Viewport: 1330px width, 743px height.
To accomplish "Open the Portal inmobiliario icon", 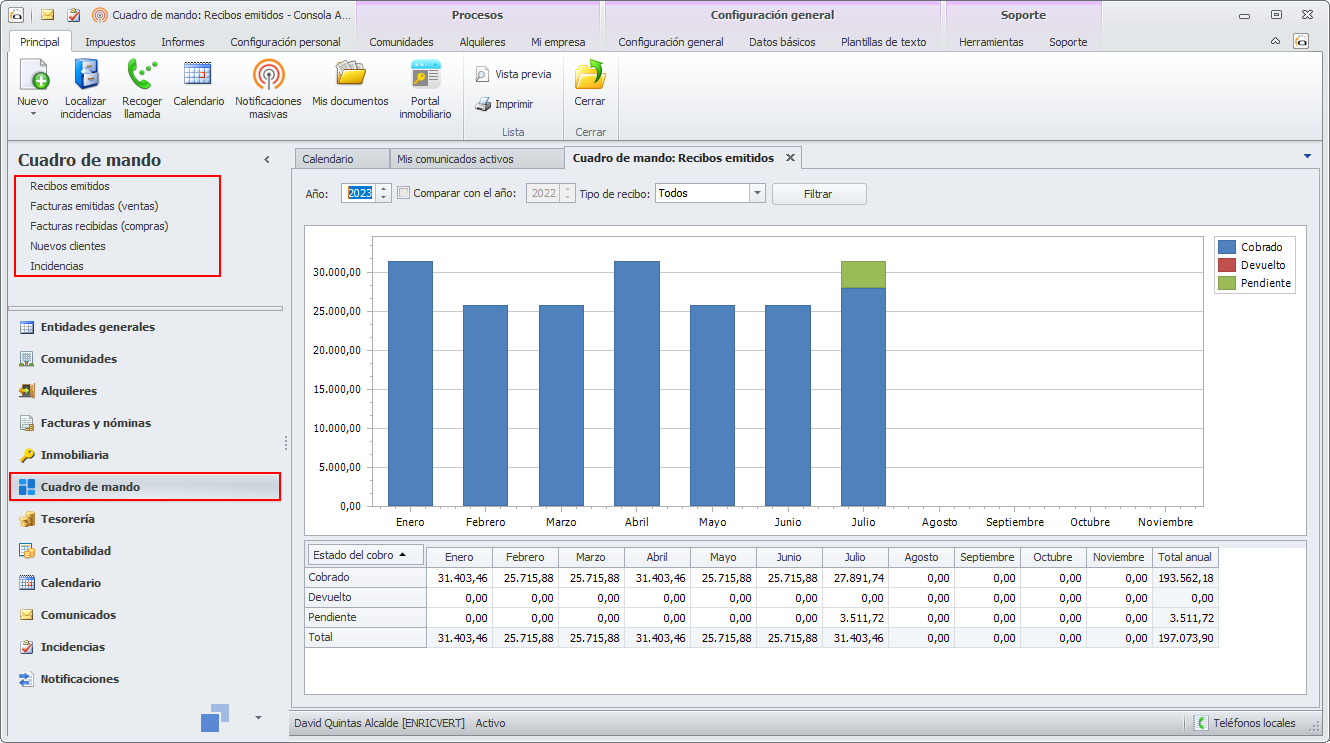I will tap(425, 75).
